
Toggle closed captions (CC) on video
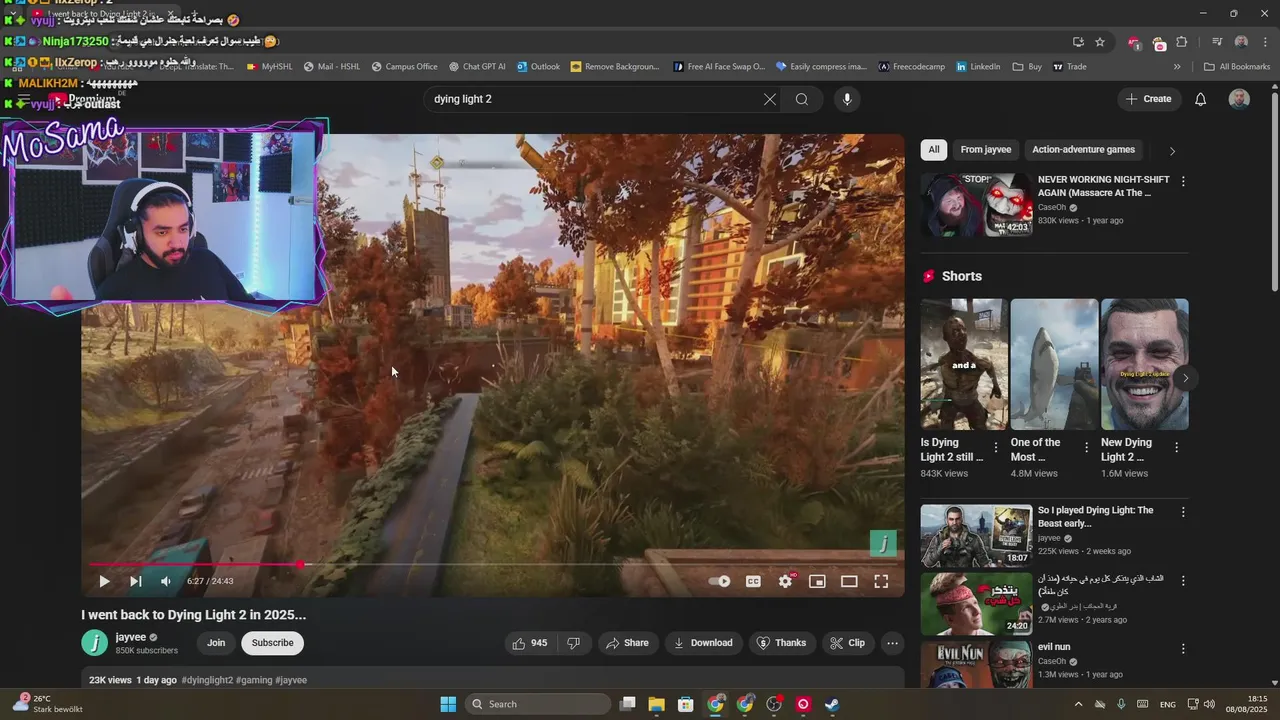pyautogui.click(x=753, y=581)
